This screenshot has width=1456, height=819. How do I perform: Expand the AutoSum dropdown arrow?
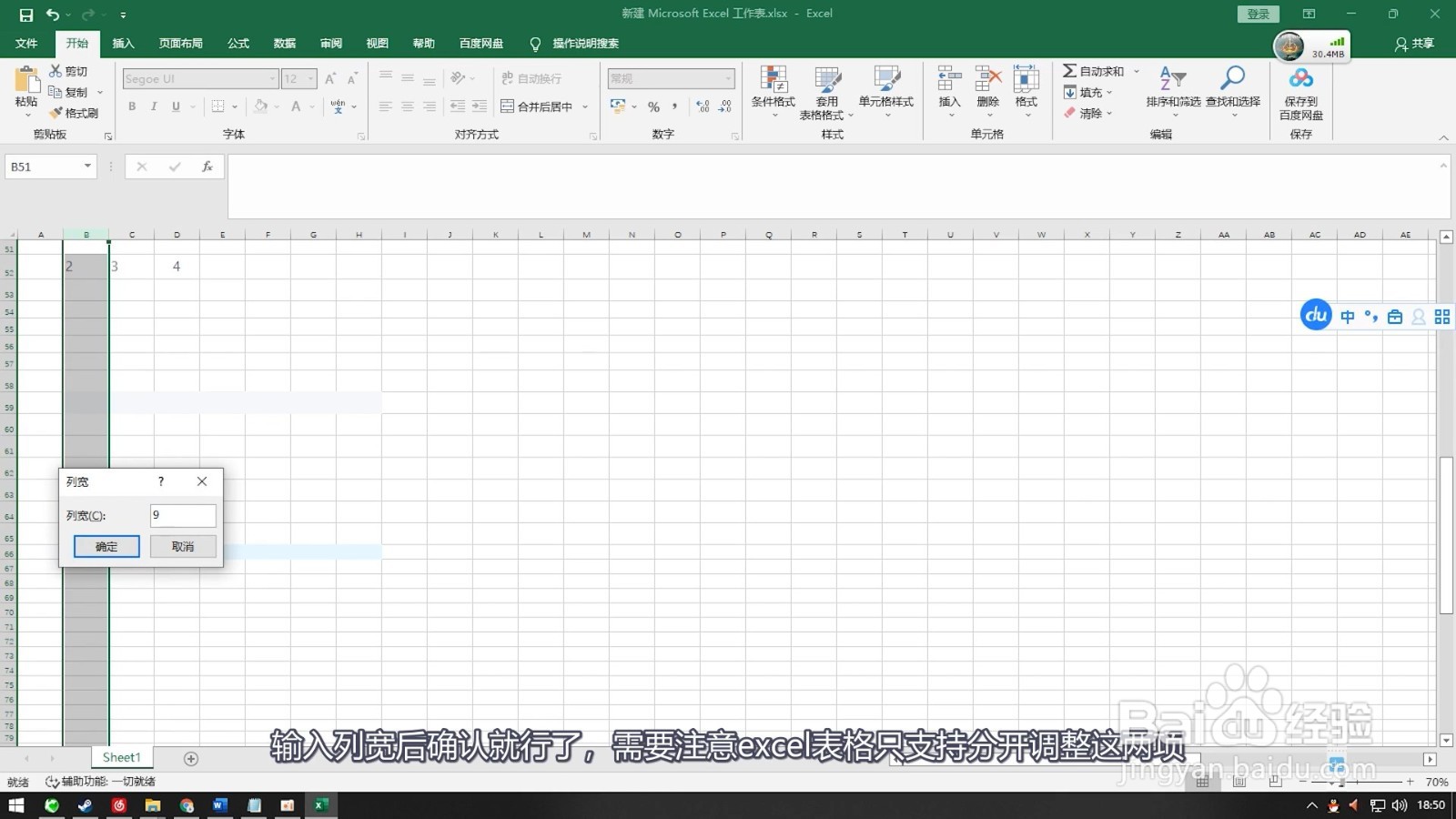[1137, 71]
